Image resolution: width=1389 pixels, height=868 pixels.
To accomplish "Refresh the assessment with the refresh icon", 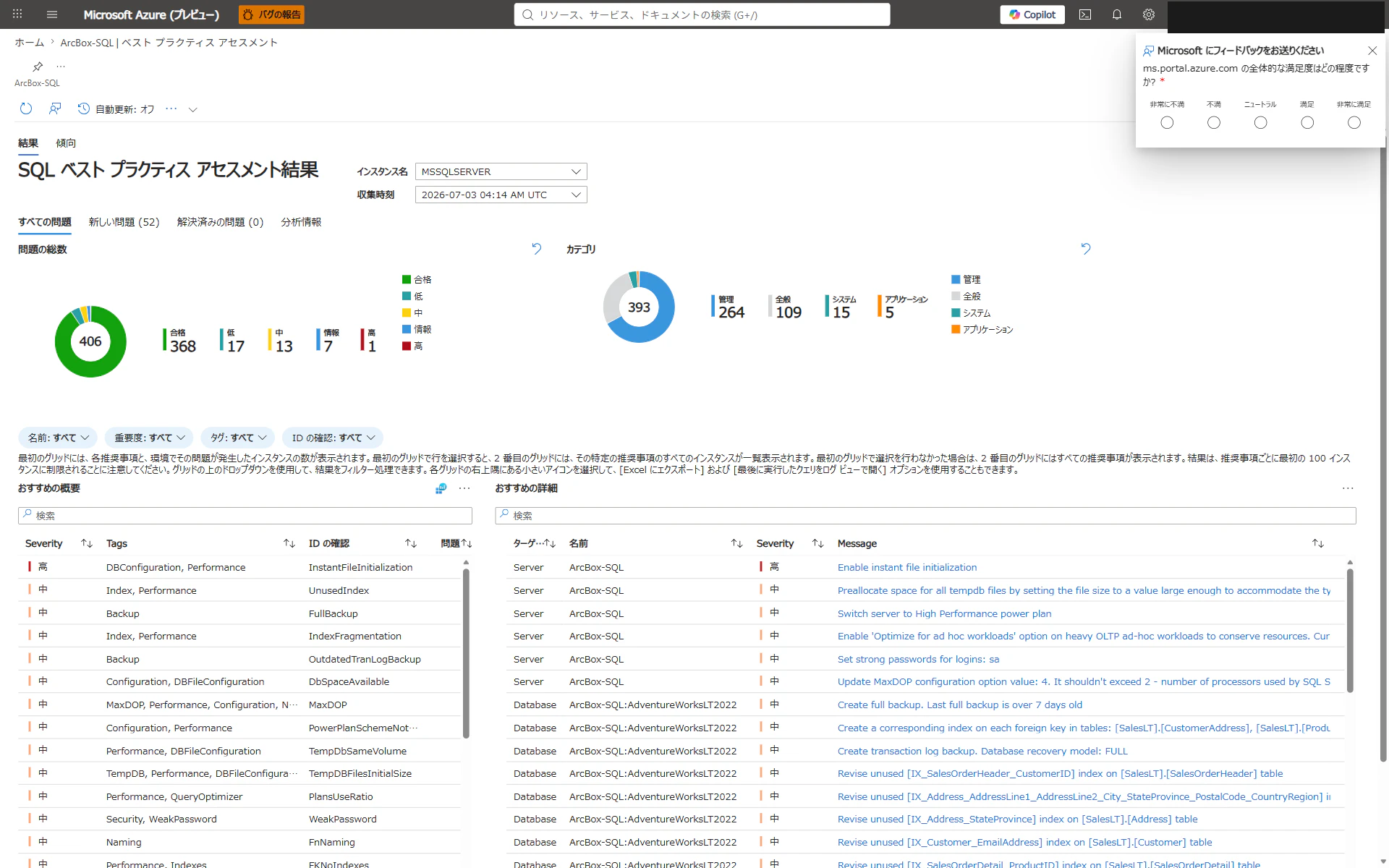I will point(26,109).
